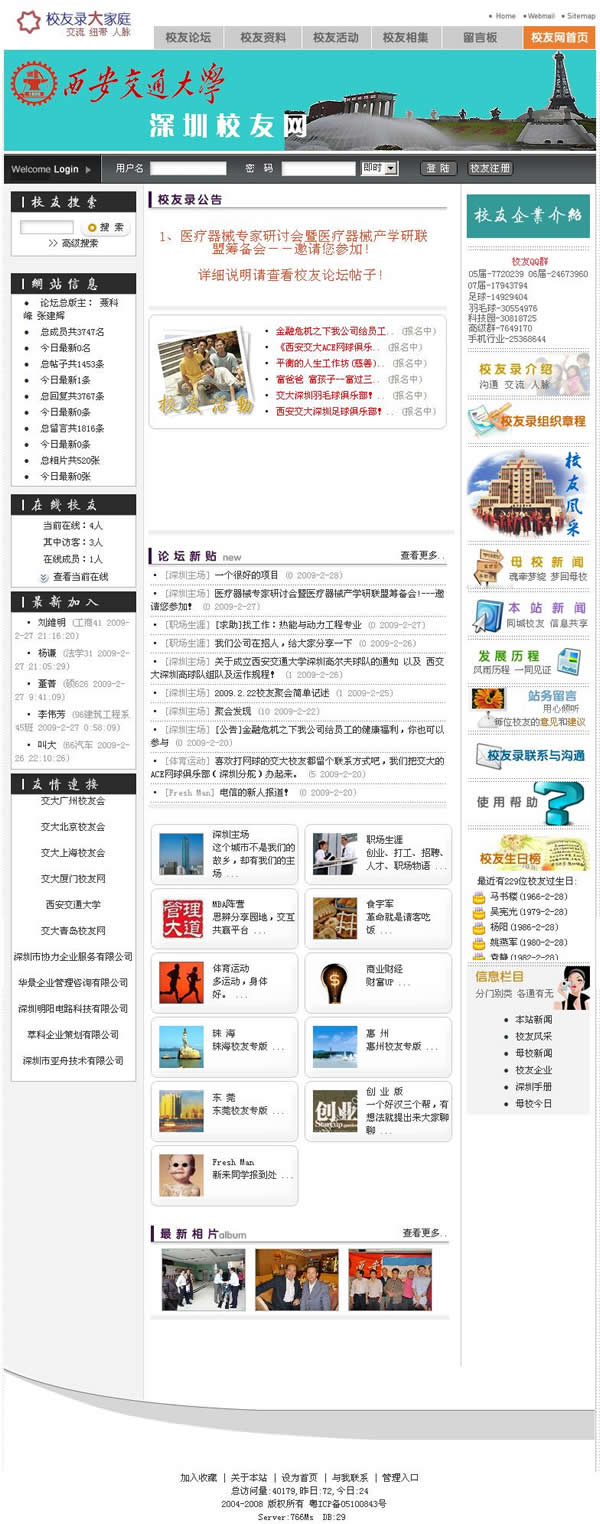Click the 校友活动 group photo thumbnail
The height and width of the screenshot is (1524, 600).
pyautogui.click(x=206, y=372)
